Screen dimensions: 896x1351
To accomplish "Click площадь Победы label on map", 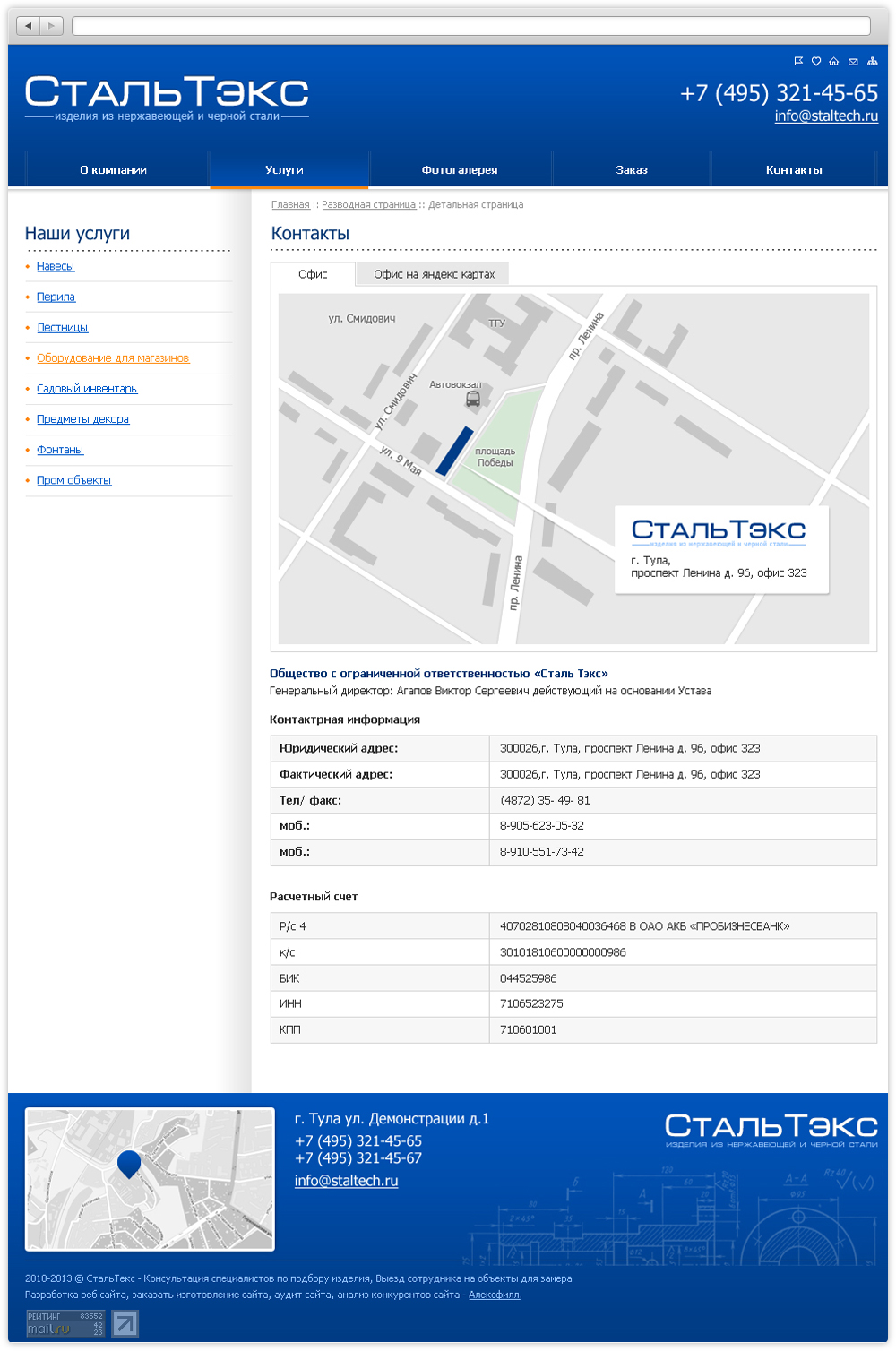I will [x=495, y=457].
